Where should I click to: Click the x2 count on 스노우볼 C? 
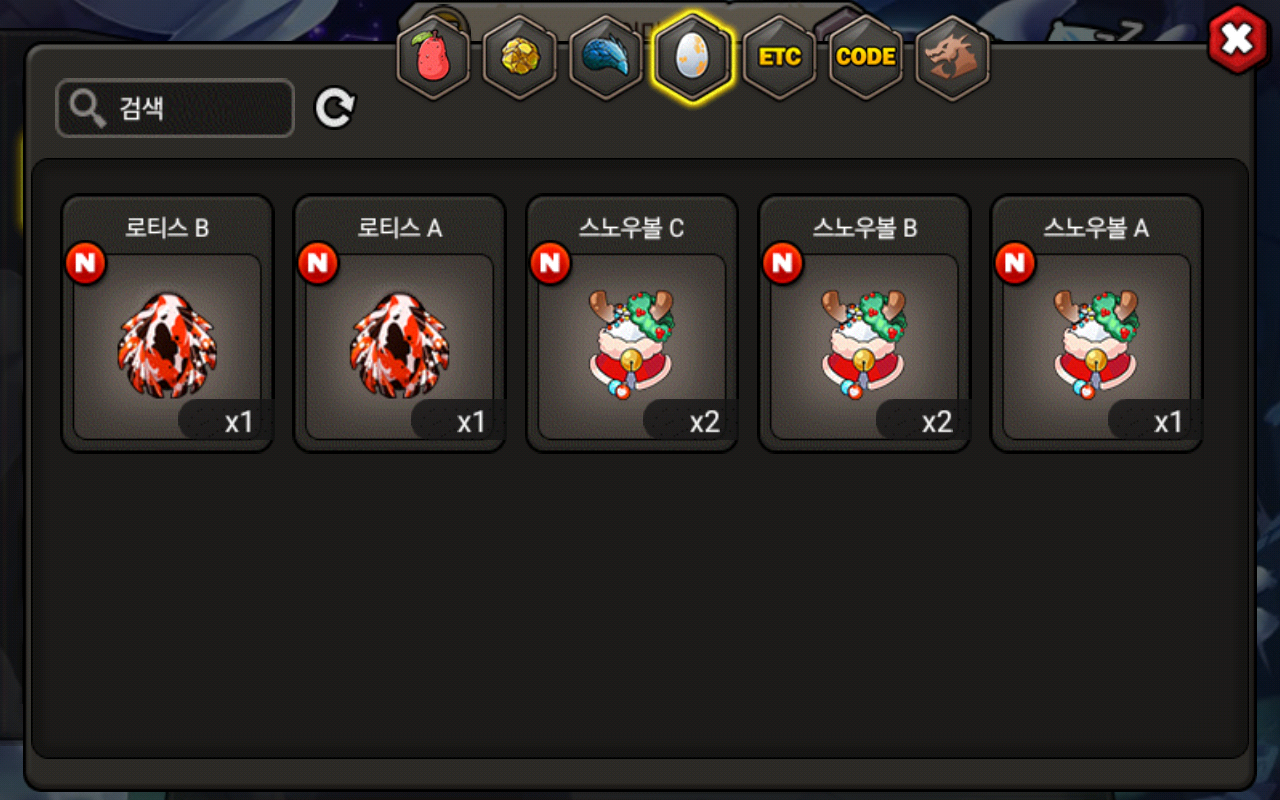[x=704, y=422]
